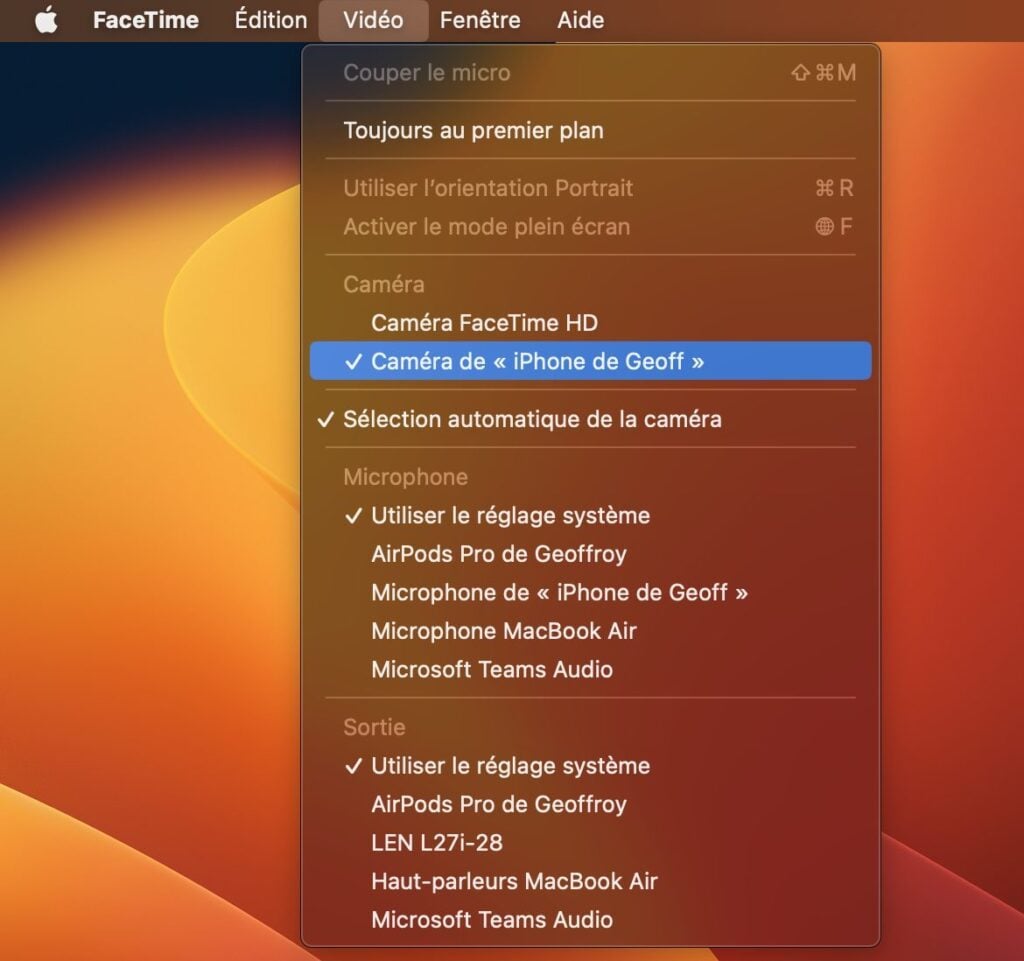Choose AirPods Pro de Geoffroy as output

[x=590, y=804]
